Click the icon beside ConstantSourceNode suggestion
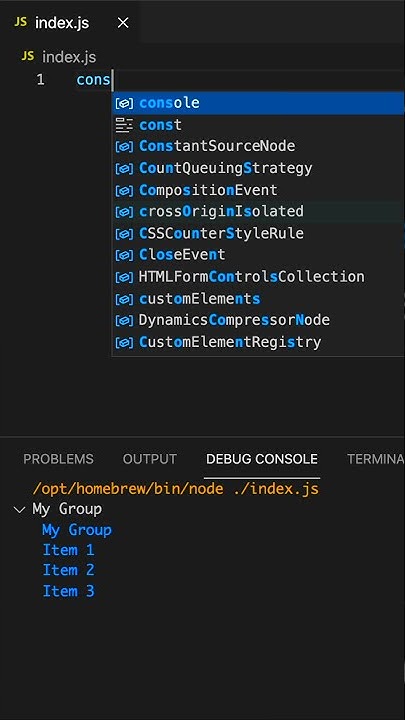This screenshot has width=405, height=720. coord(124,146)
